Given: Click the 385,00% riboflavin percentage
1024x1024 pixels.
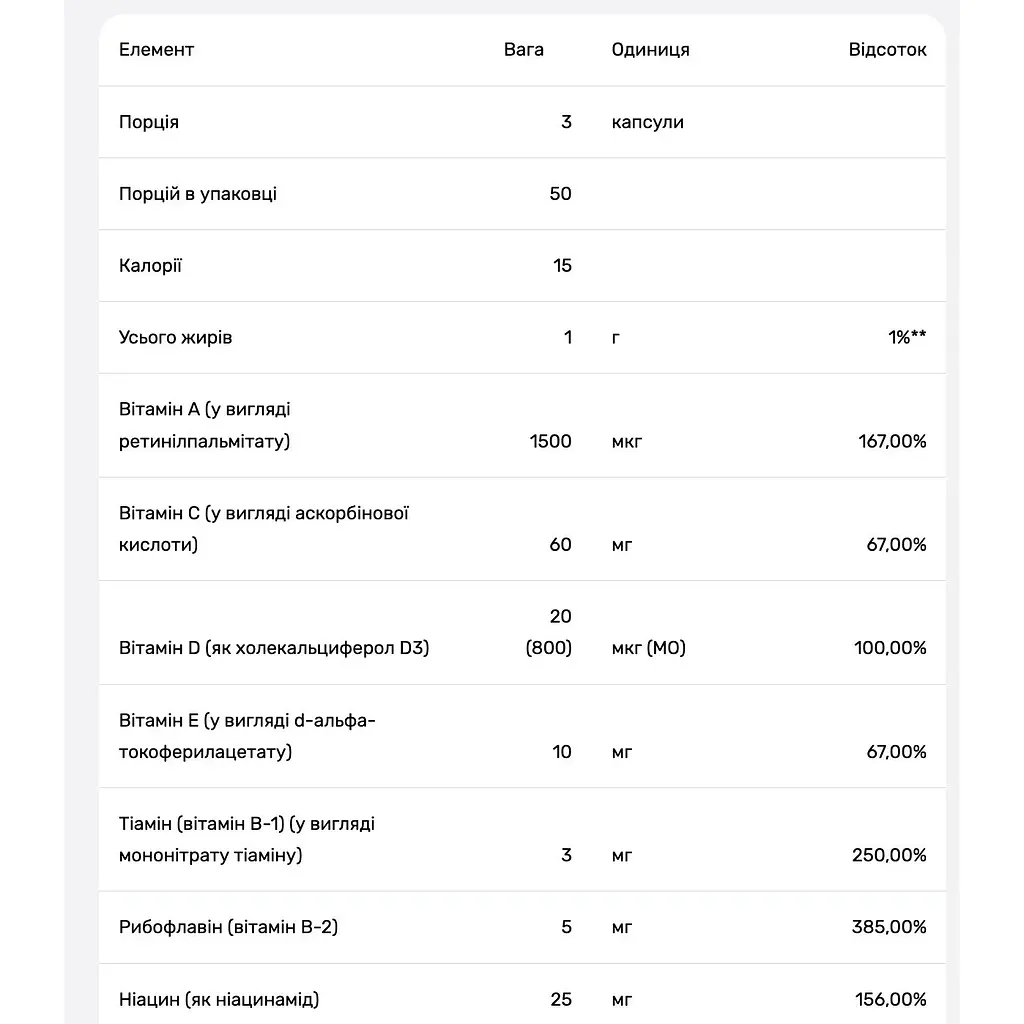Looking at the screenshot, I should (889, 927).
